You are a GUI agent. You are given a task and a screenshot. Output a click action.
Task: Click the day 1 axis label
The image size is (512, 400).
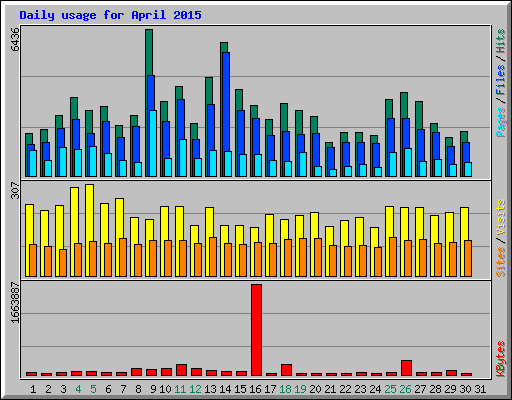pyautogui.click(x=33, y=389)
